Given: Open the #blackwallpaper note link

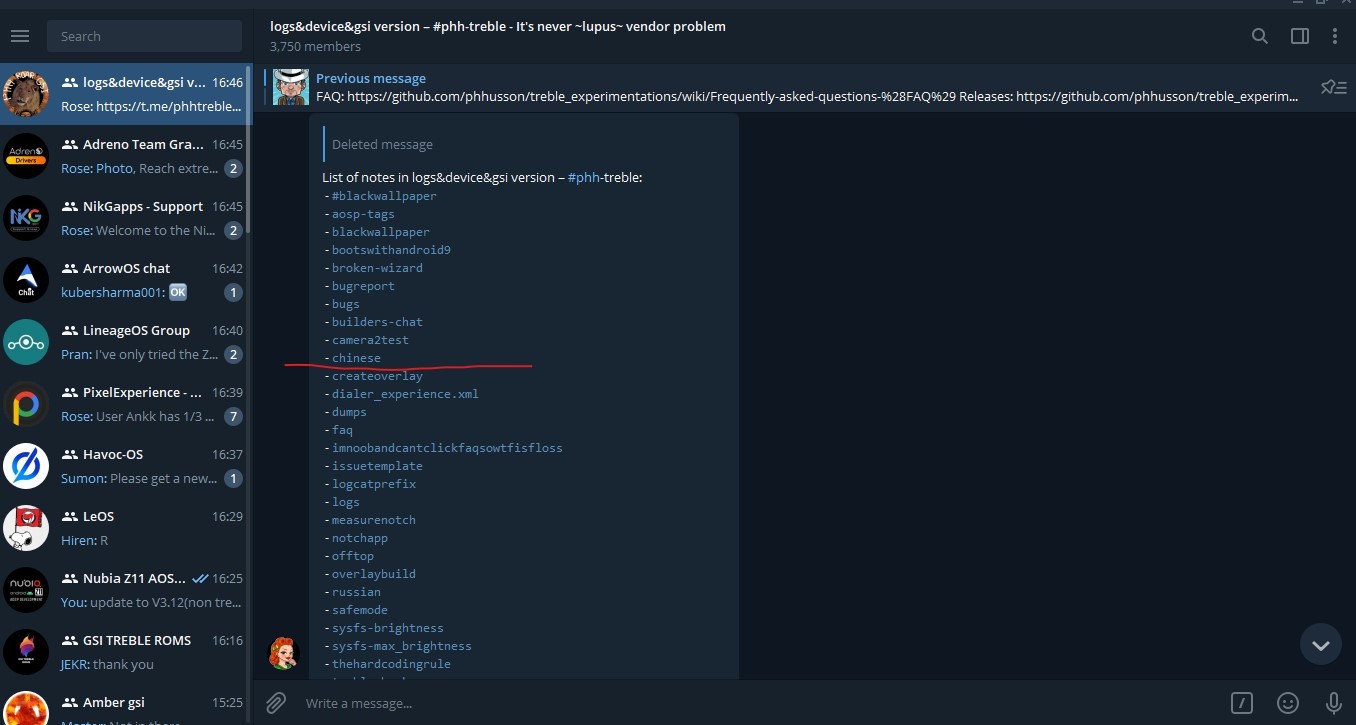Looking at the screenshot, I should click(384, 196).
